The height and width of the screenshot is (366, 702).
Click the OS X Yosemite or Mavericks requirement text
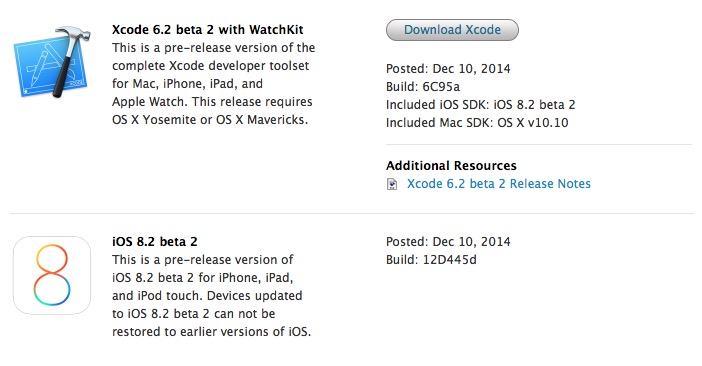coord(210,120)
